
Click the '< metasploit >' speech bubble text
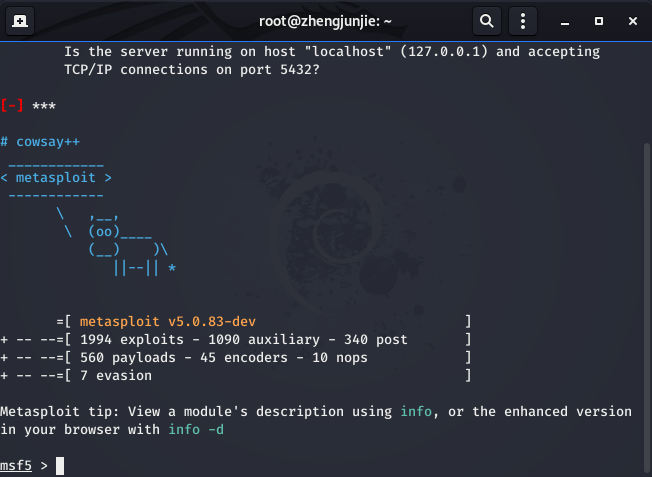(x=56, y=178)
